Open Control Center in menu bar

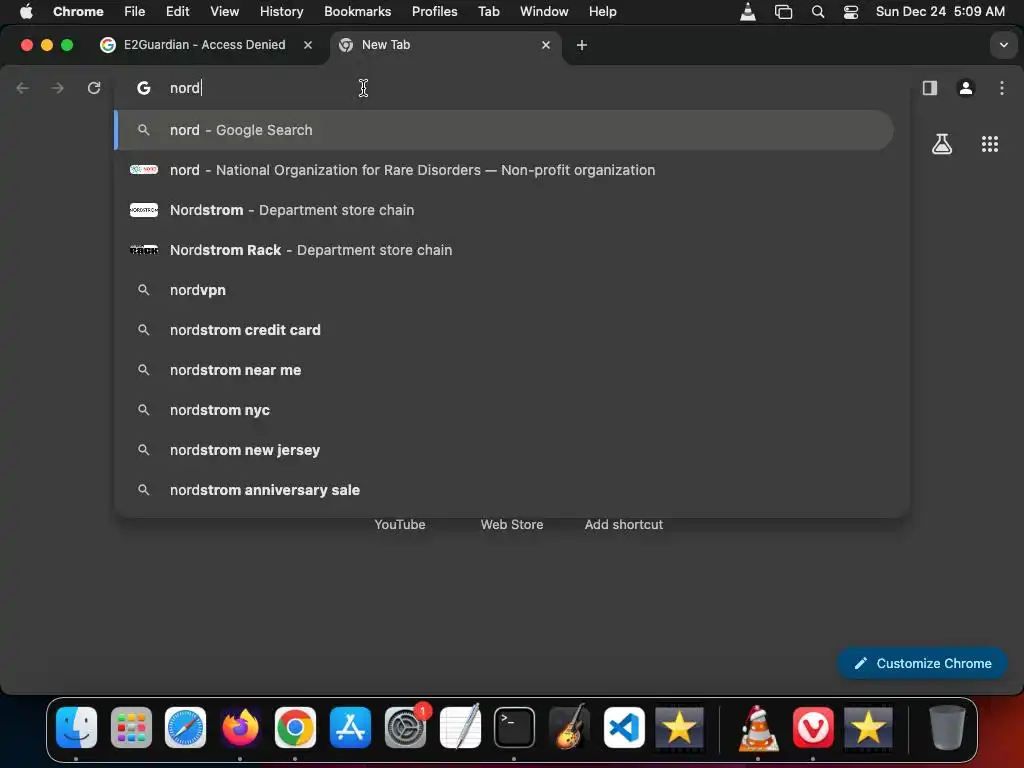pos(851,12)
